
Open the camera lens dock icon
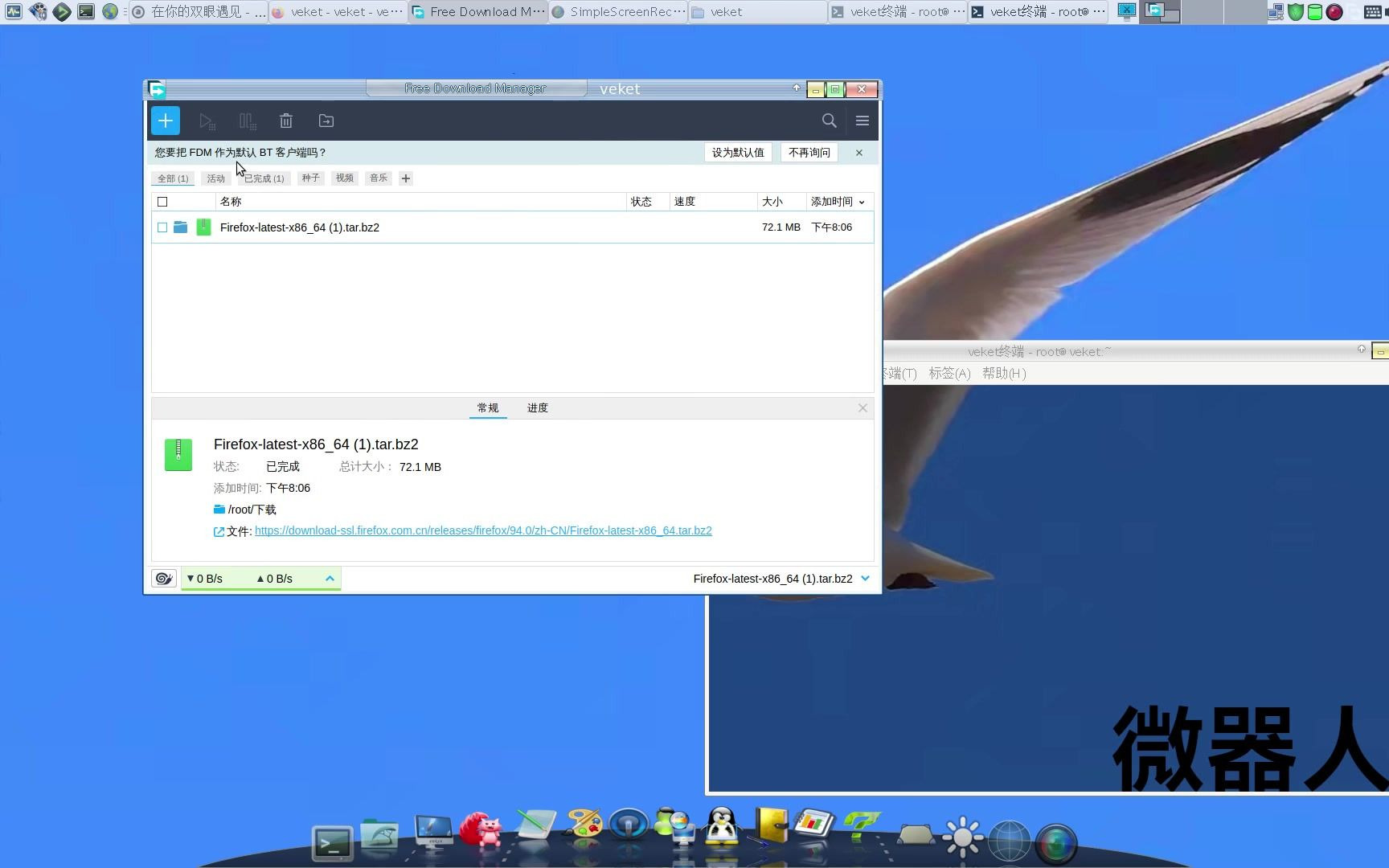[x=1056, y=843]
